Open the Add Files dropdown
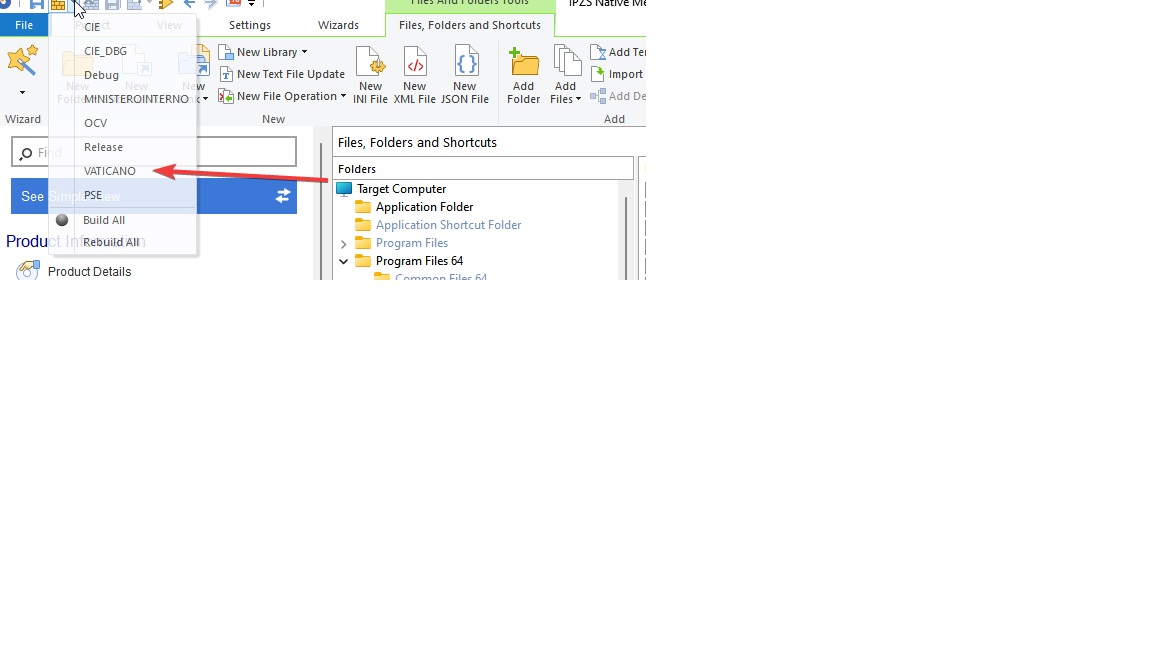1152x648 pixels. point(566,76)
